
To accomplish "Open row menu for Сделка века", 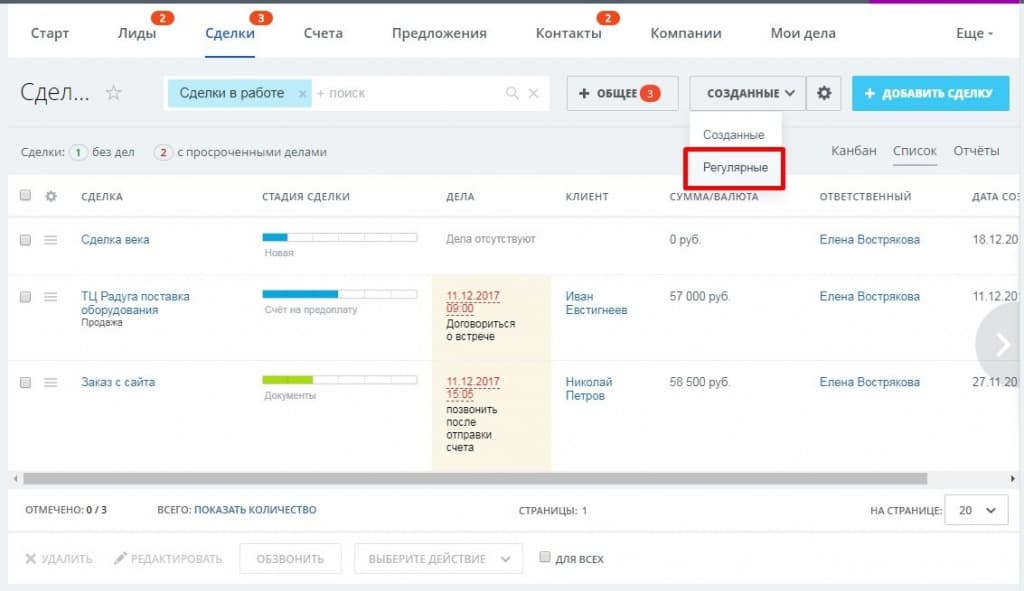I will pyautogui.click(x=51, y=240).
